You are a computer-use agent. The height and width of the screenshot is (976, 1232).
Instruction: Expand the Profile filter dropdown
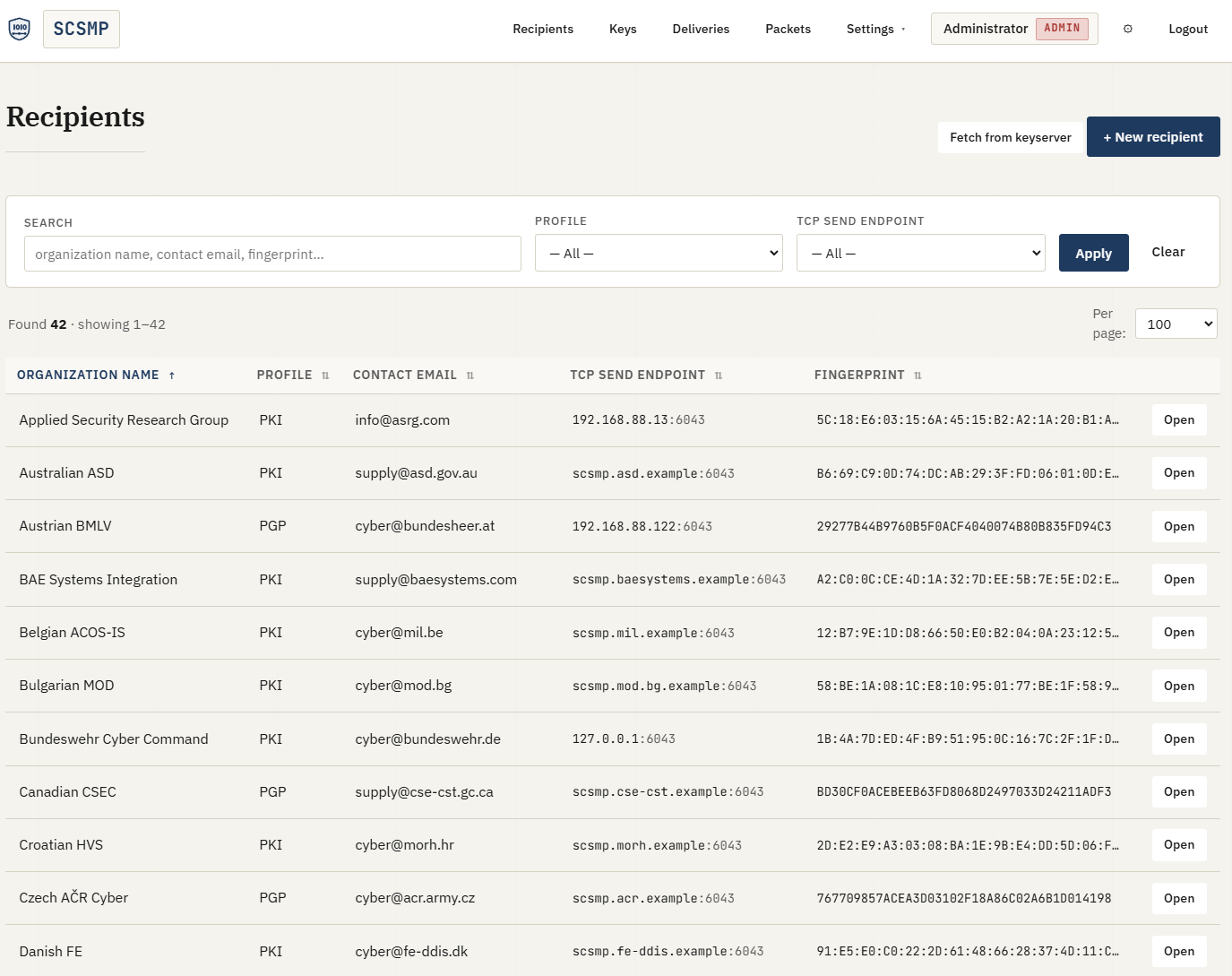(x=659, y=253)
